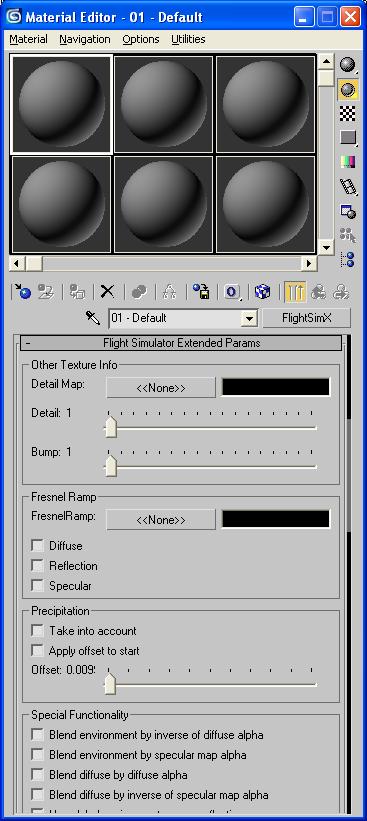Enable the Diffuse checkbox under Fresnel Ramp
Screen dimensions: 367x821
point(38,546)
